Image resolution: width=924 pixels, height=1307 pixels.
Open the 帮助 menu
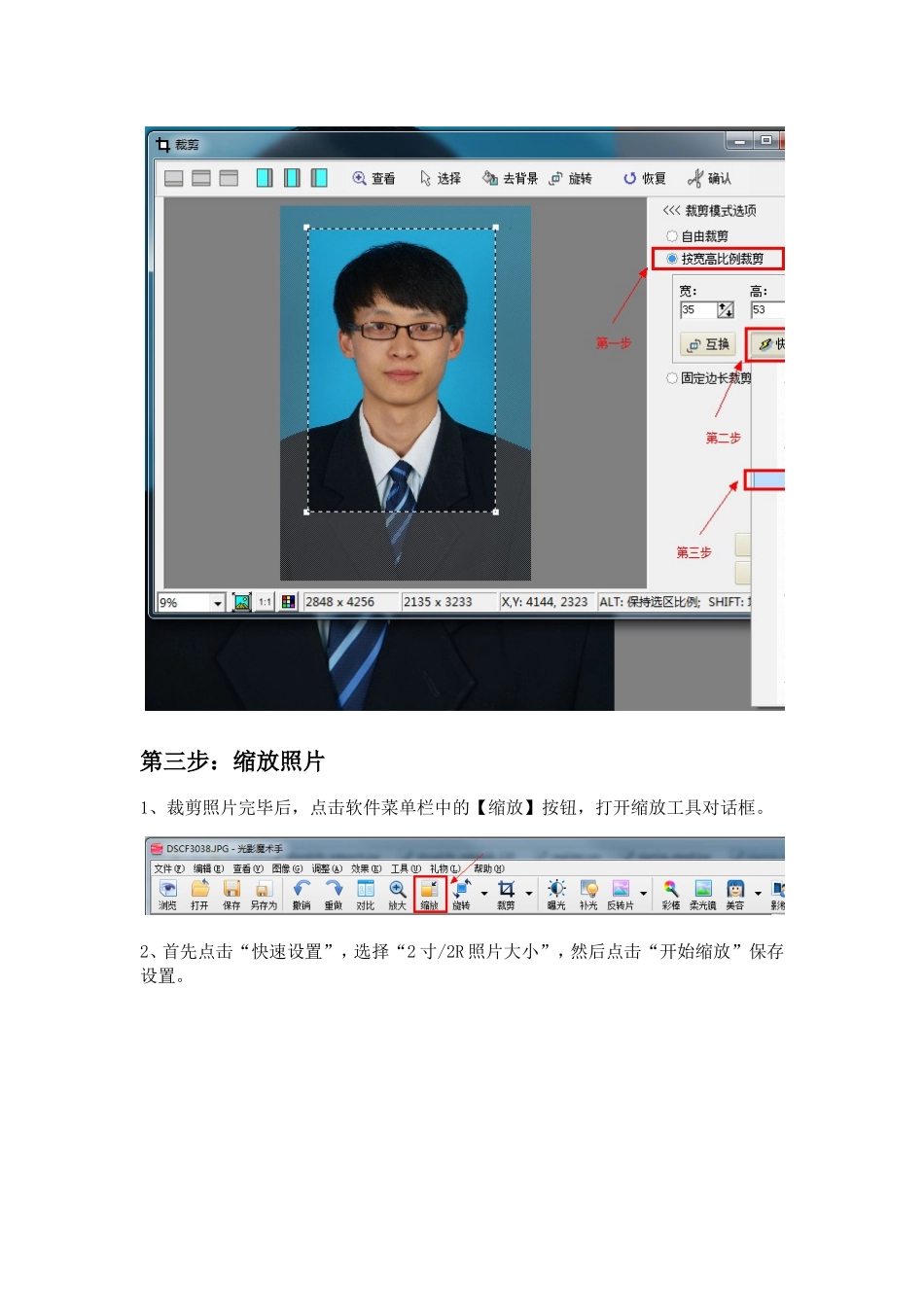tap(489, 868)
